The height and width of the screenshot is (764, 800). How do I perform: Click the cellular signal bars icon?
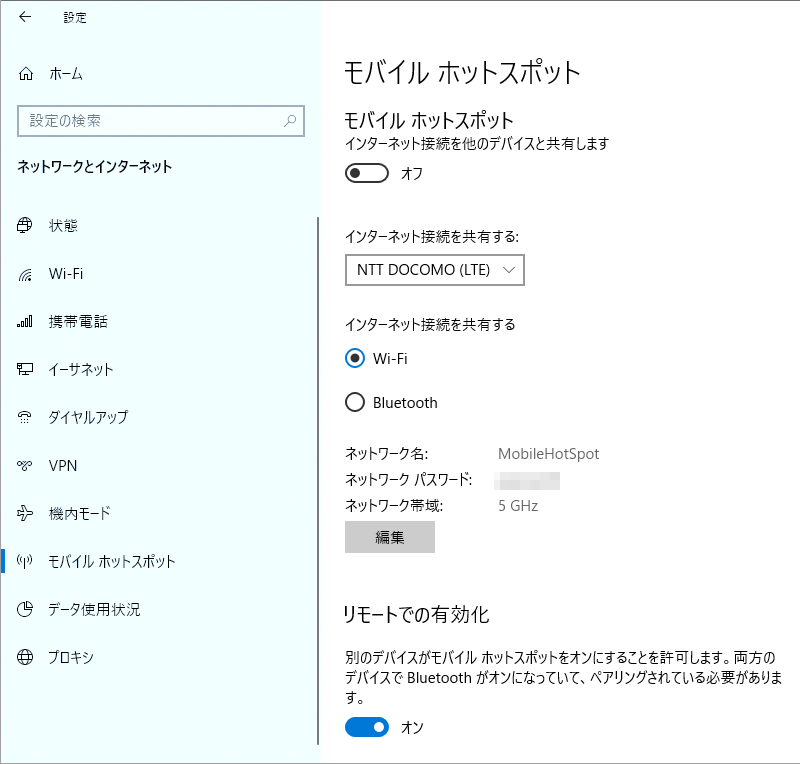pos(26,322)
